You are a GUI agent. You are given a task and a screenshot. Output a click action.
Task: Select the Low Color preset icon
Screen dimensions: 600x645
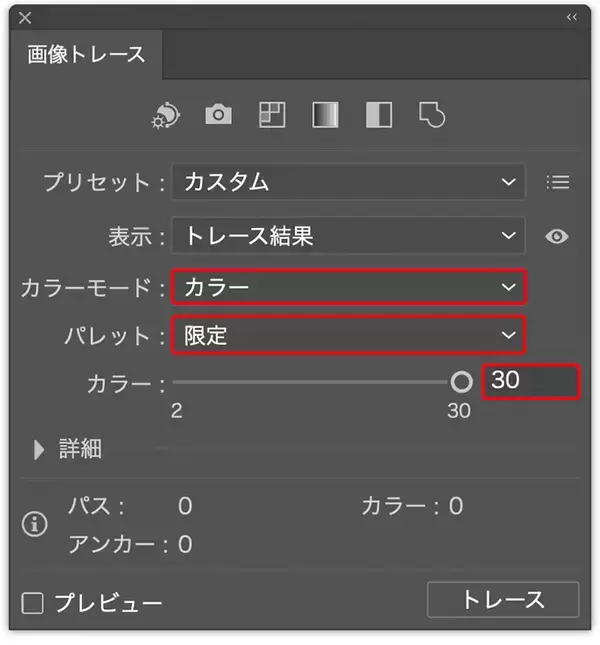coord(272,115)
